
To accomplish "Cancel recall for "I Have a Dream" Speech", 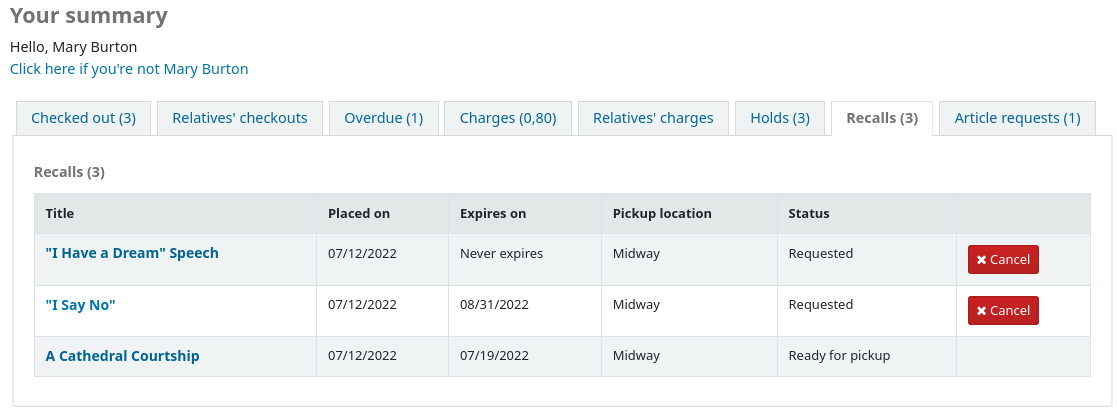I will pyautogui.click(x=1003, y=260).
